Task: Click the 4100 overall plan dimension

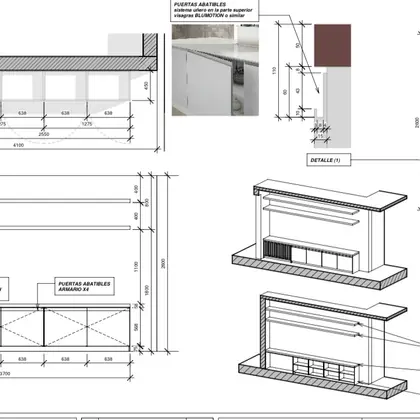Action: pyautogui.click(x=18, y=145)
